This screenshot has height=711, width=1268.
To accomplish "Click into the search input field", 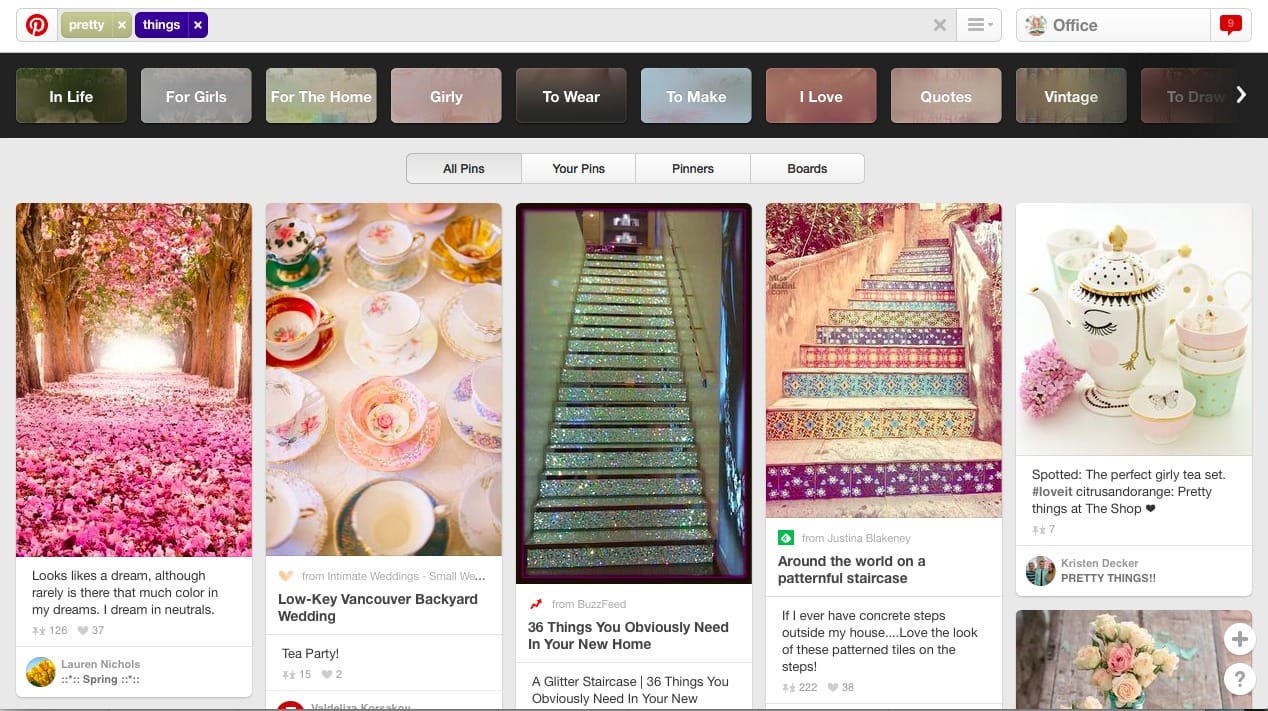I will 570,25.
